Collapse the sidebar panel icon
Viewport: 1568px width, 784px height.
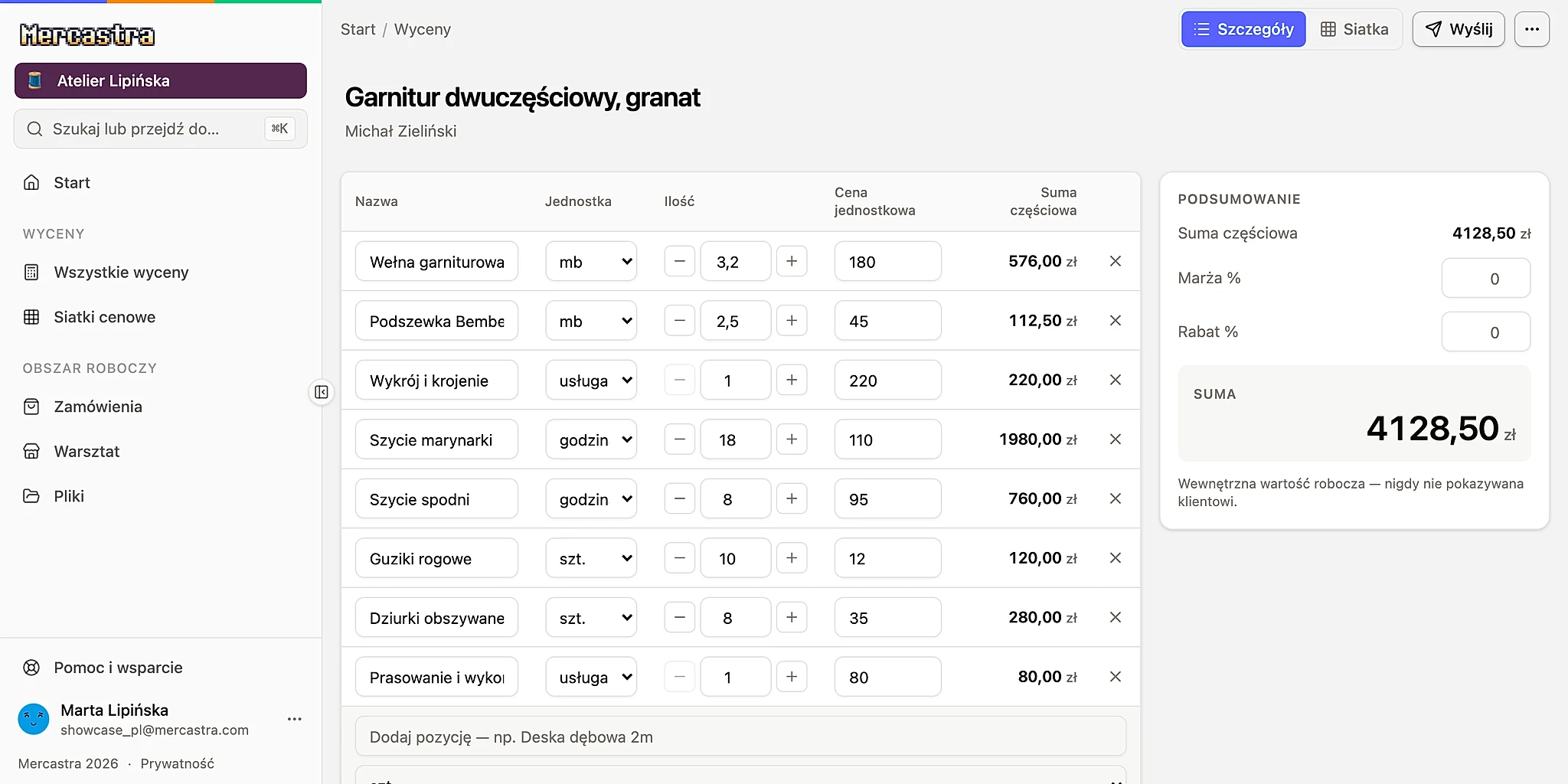[322, 392]
